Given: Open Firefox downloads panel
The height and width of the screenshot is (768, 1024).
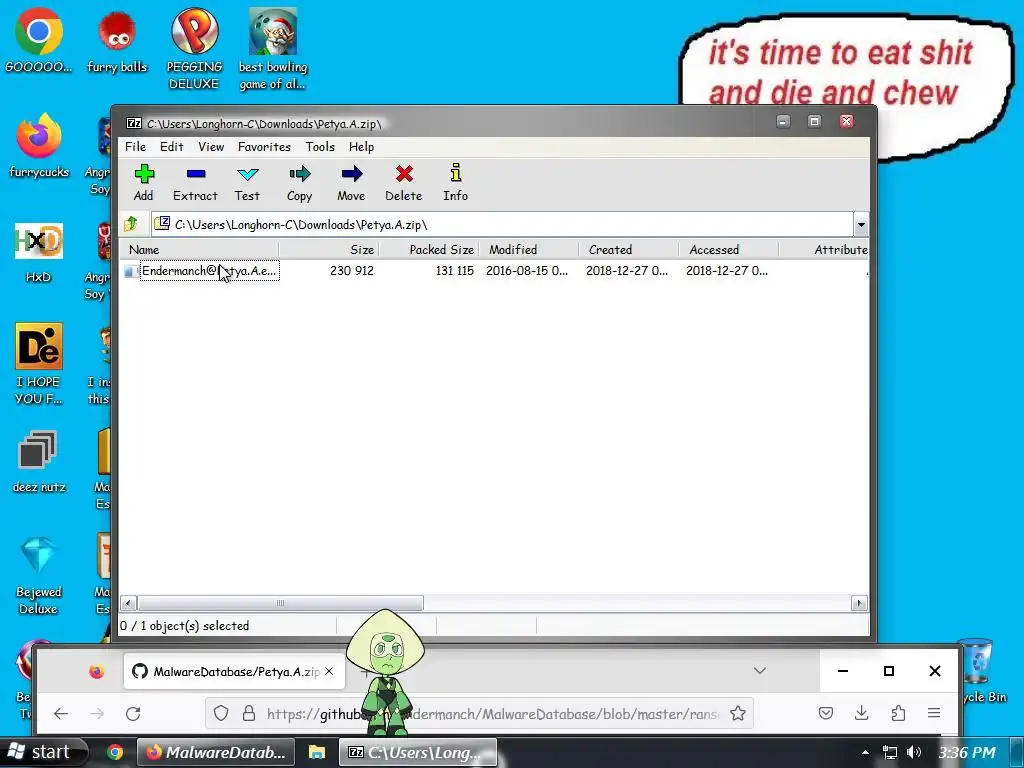Looking at the screenshot, I should coord(861,713).
